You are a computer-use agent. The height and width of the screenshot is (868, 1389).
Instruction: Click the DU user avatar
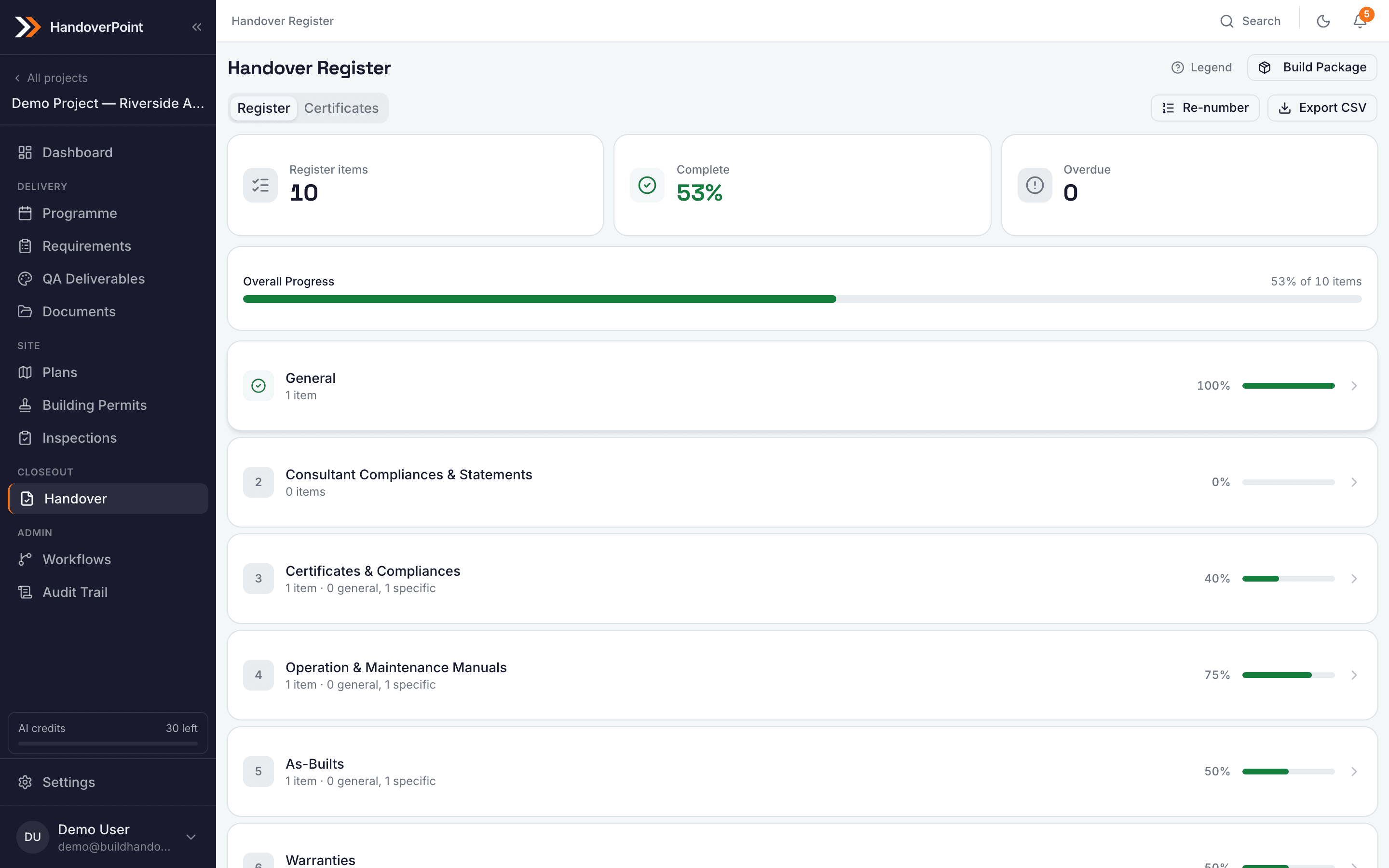[x=33, y=837]
